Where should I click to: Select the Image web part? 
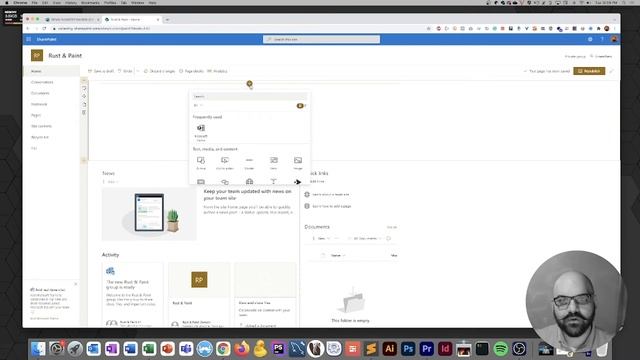pos(298,163)
